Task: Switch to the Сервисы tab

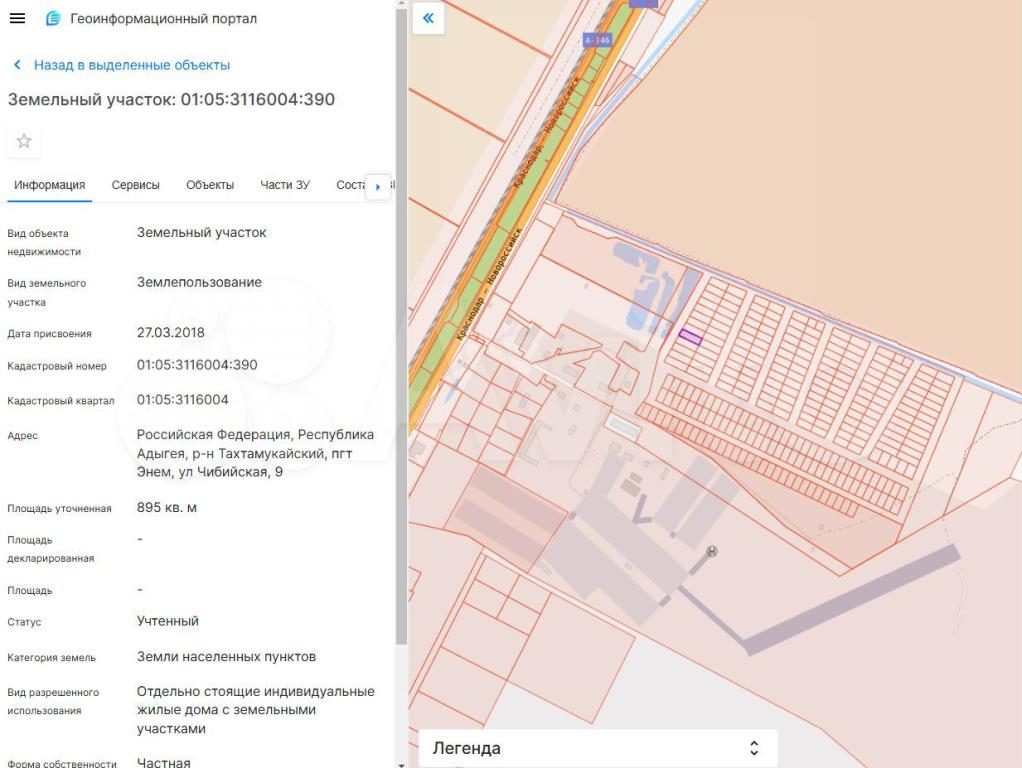Action: [135, 185]
